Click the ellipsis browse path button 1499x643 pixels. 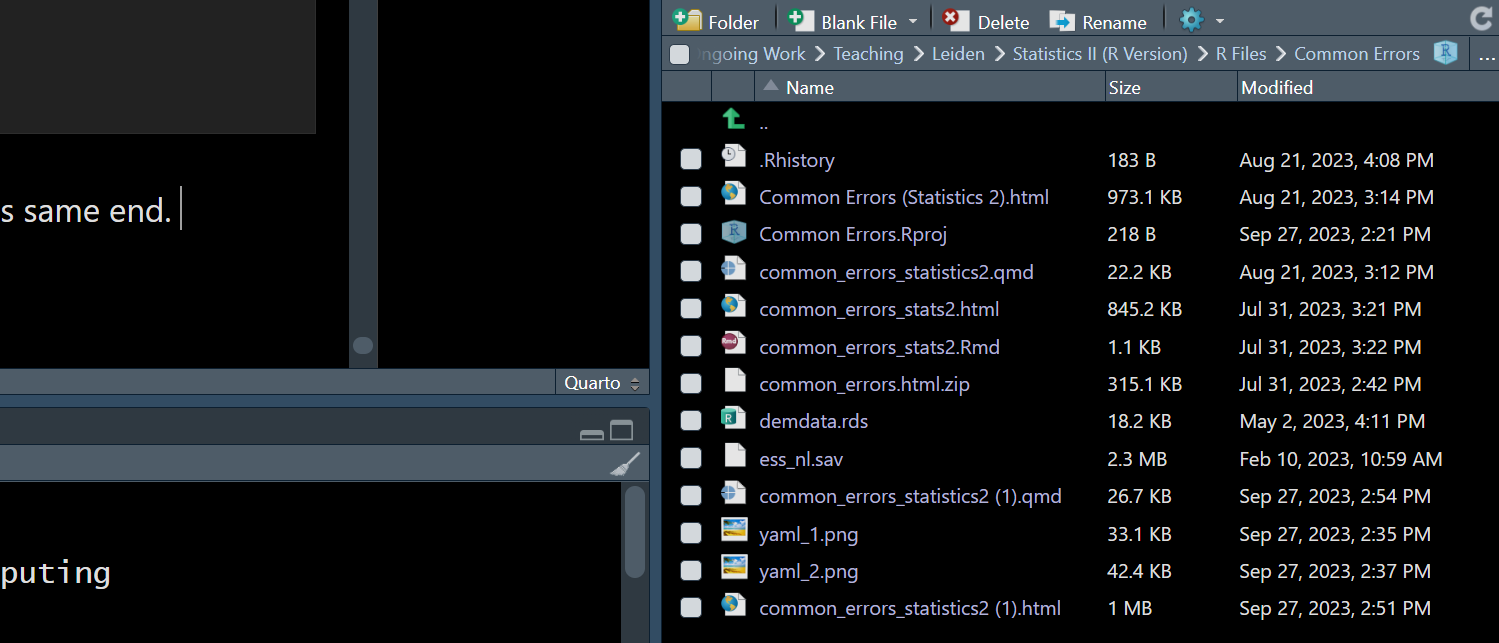point(1486,55)
